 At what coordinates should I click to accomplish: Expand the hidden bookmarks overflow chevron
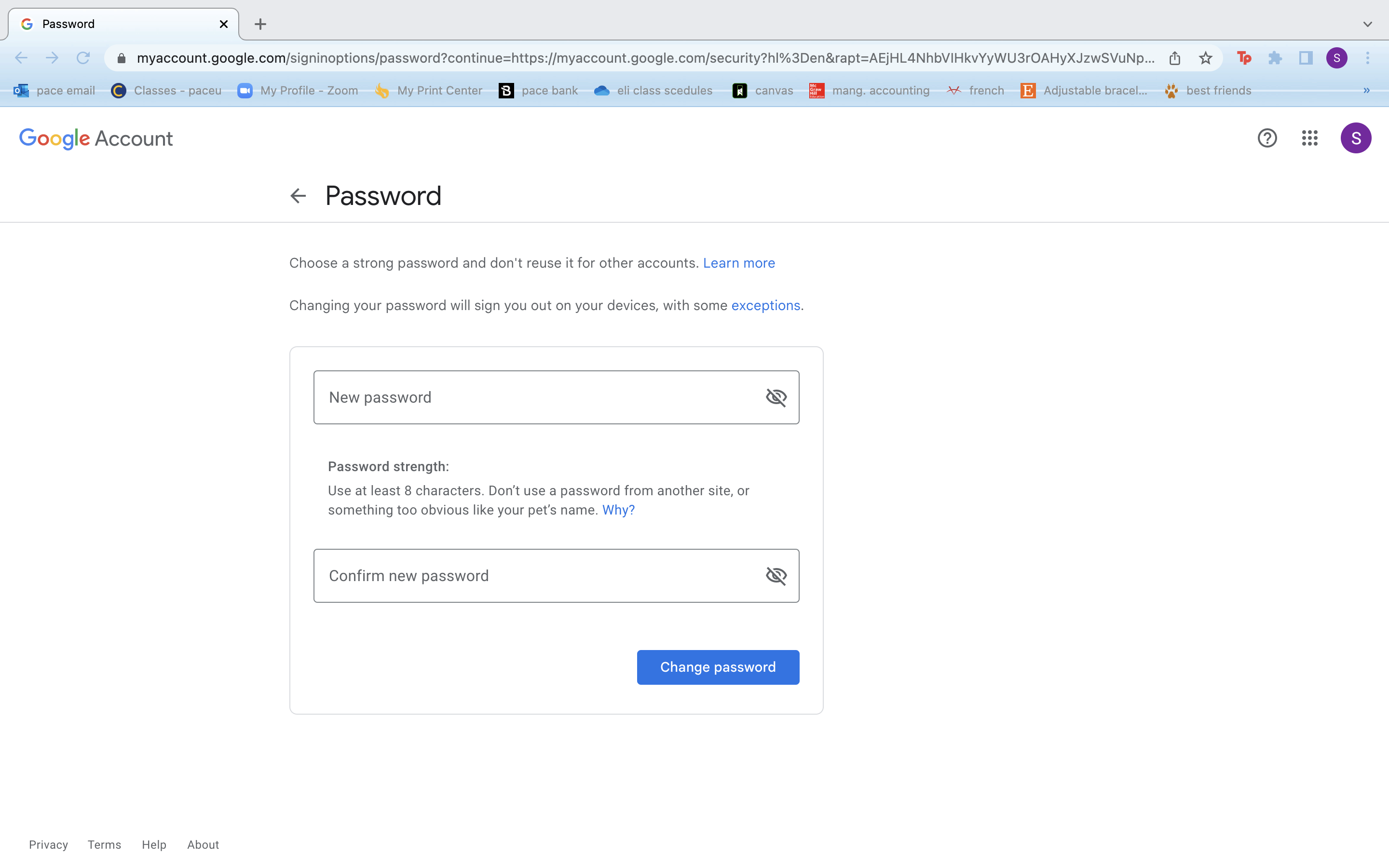(x=1367, y=90)
